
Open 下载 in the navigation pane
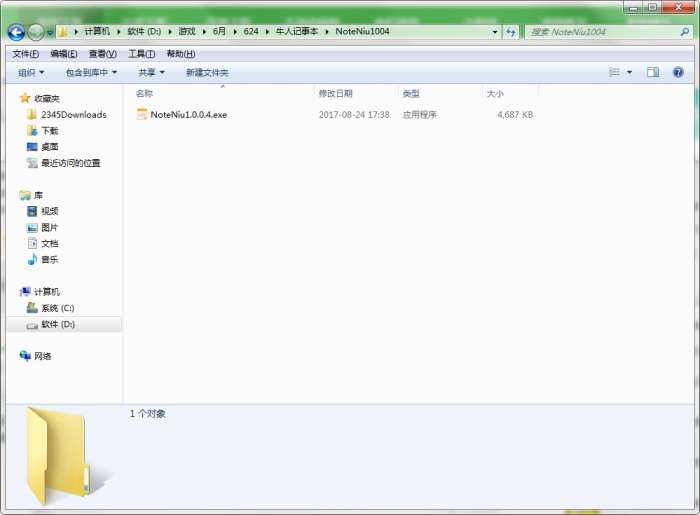point(50,131)
